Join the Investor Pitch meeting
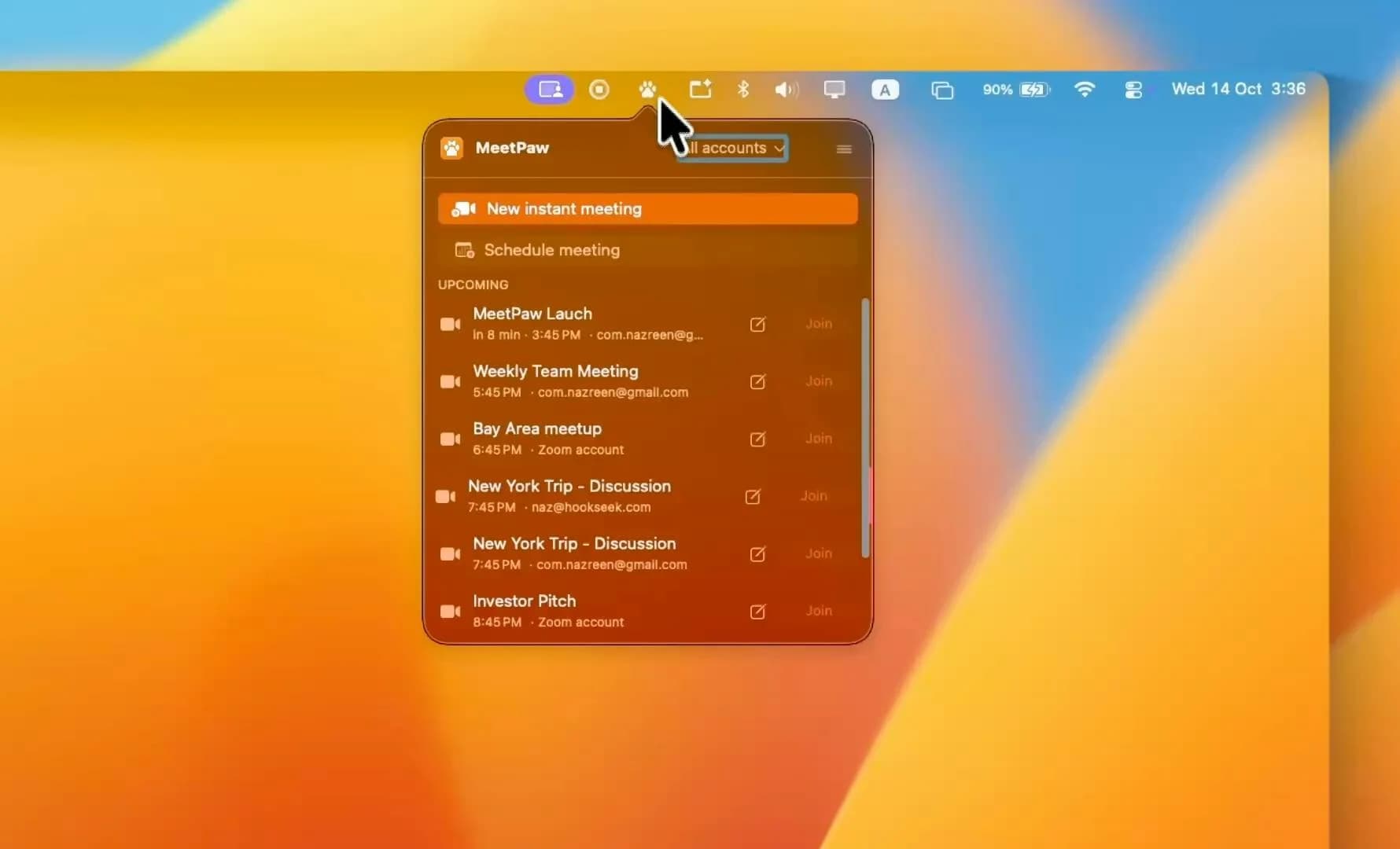Image resolution: width=1400 pixels, height=849 pixels. tap(819, 611)
